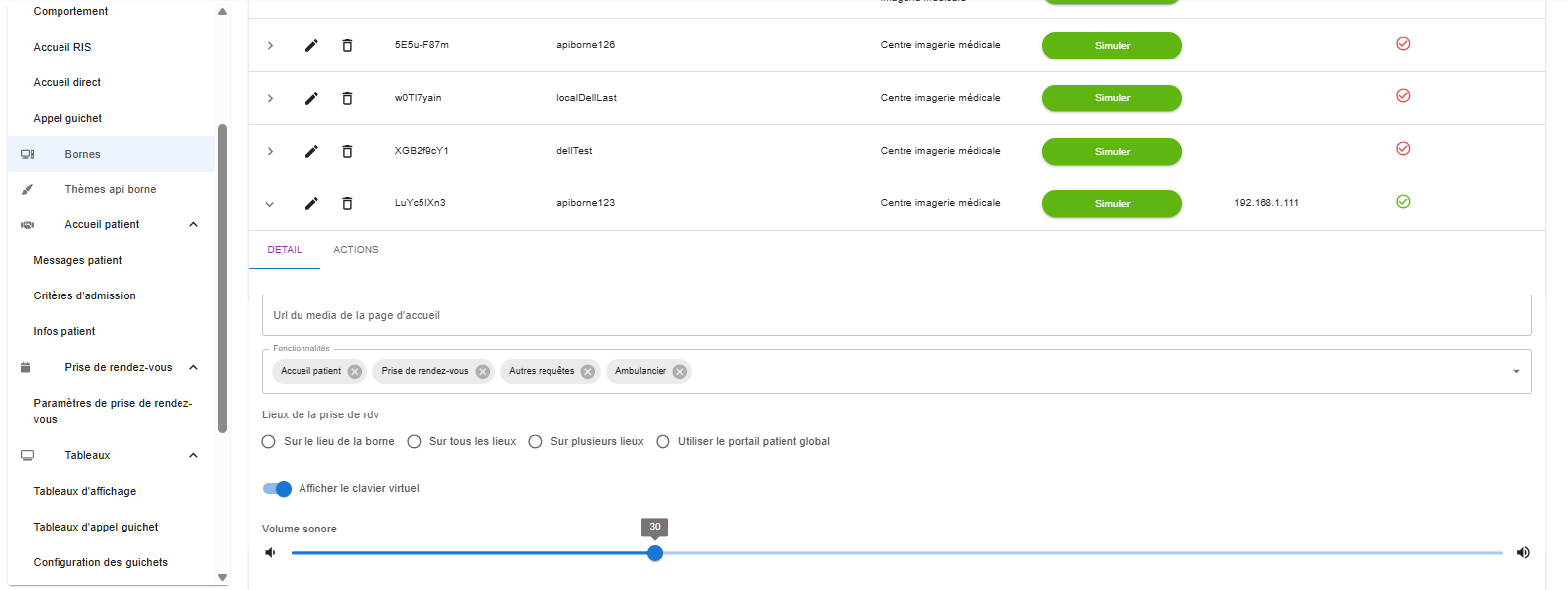The width and height of the screenshot is (1568, 590).
Task: Delete the 5E5u-F87m borne row
Action: 347,45
